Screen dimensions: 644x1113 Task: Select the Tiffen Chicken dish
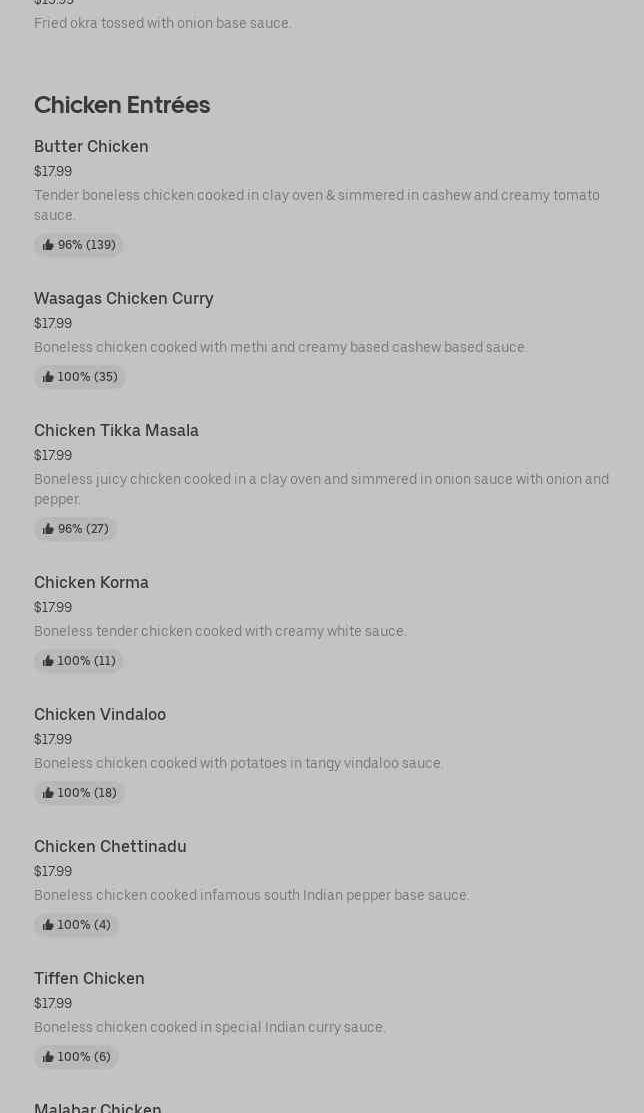89,979
